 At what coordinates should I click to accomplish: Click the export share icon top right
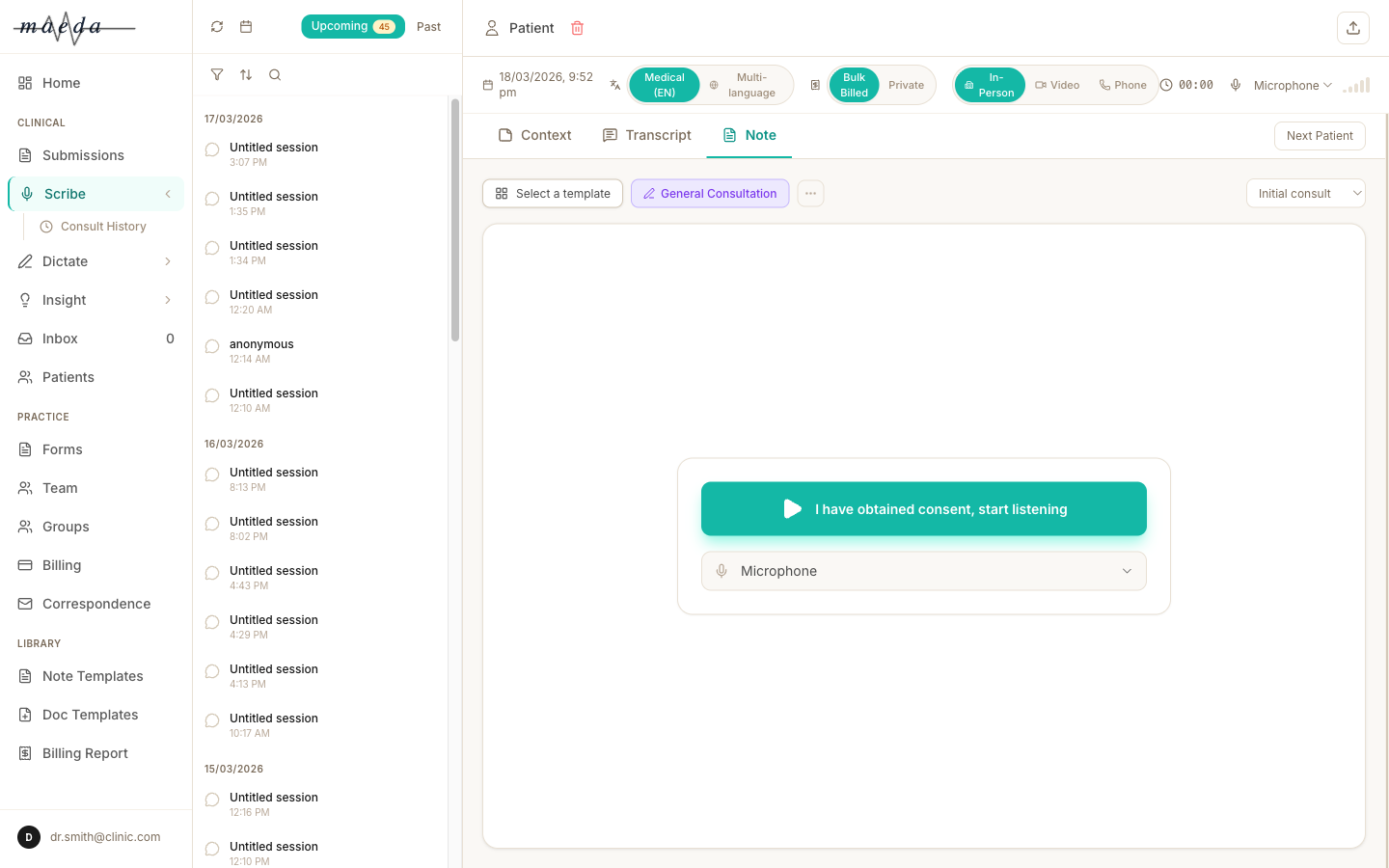point(1352,28)
